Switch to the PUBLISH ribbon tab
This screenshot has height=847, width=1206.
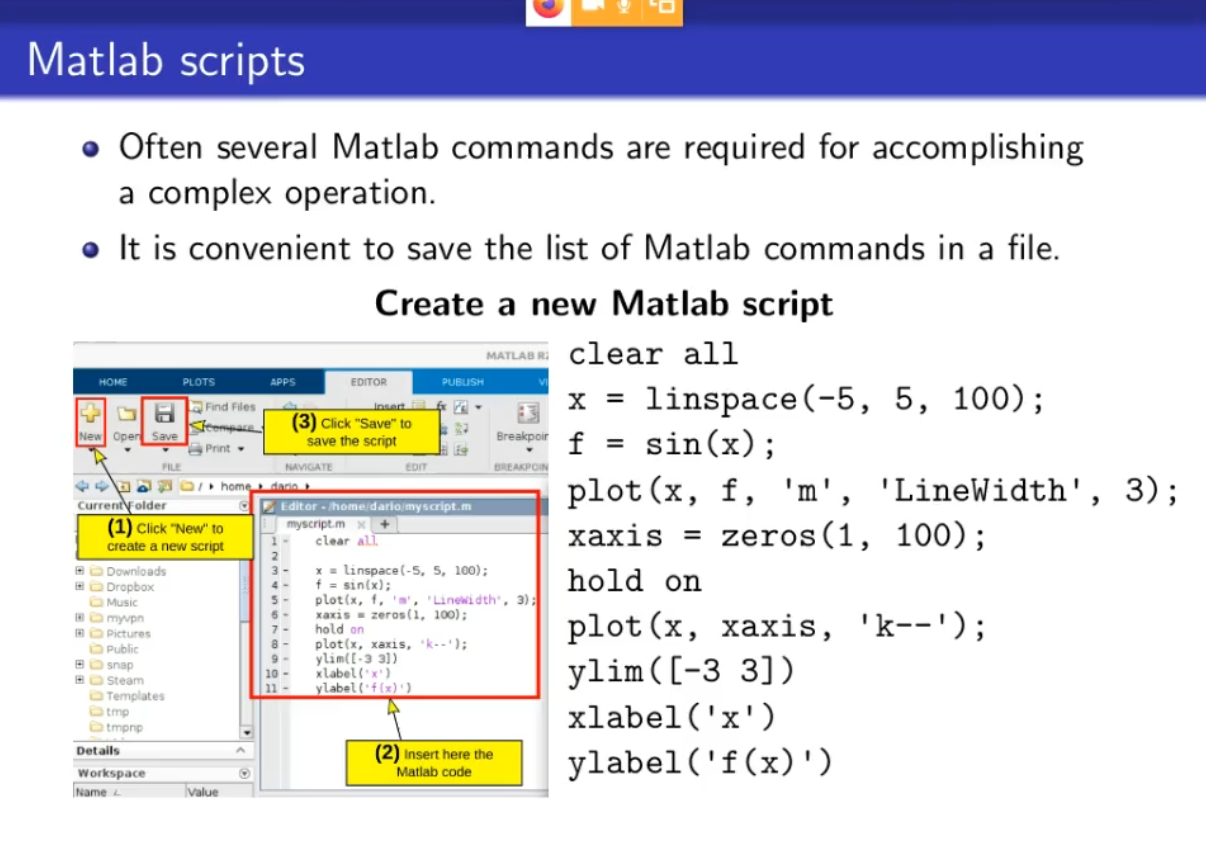coord(462,382)
